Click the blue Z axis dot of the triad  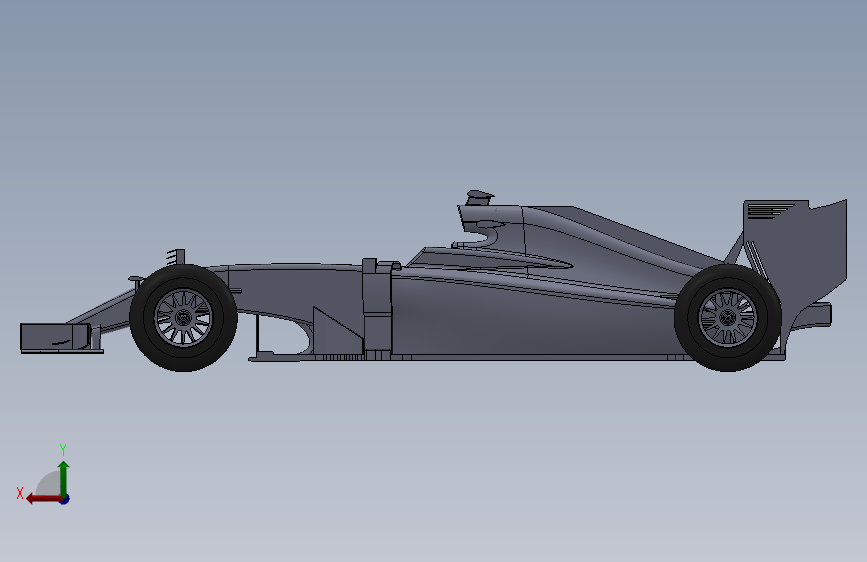click(x=65, y=499)
